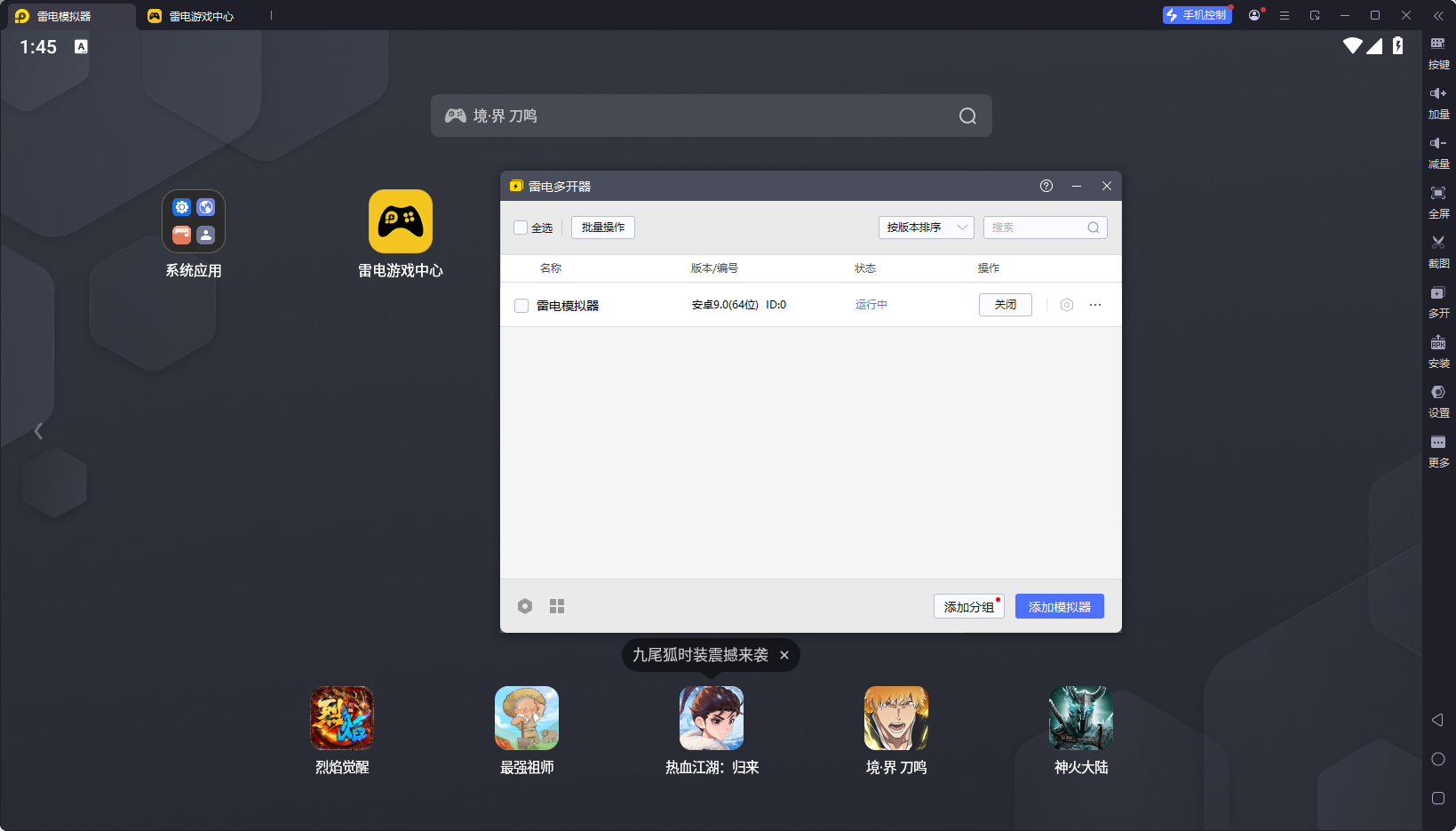Image resolution: width=1456 pixels, height=831 pixels.
Task: Click the mini-window icon beside hamburger menu
Action: click(x=1315, y=15)
